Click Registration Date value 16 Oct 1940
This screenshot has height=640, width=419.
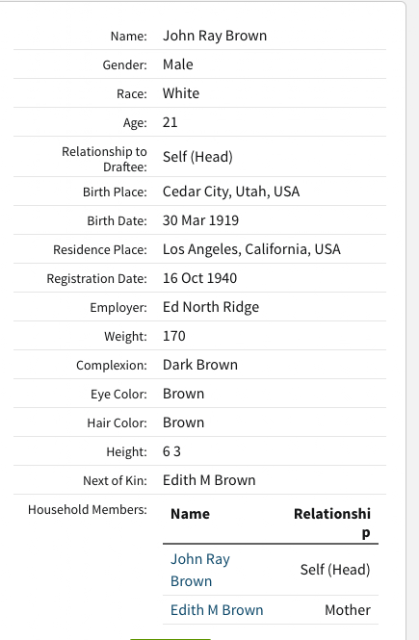click(200, 278)
